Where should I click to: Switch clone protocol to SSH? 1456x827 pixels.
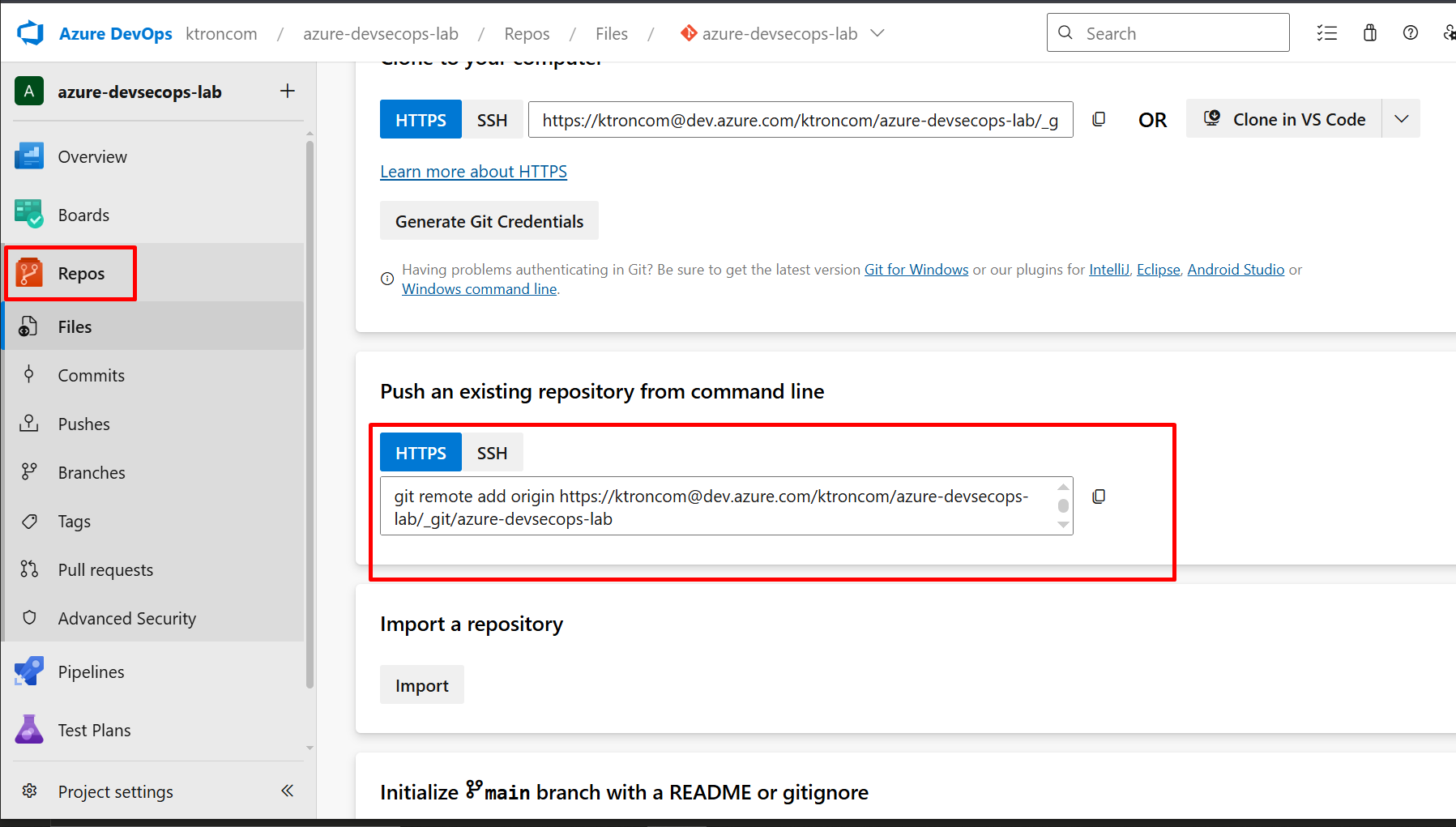click(492, 120)
